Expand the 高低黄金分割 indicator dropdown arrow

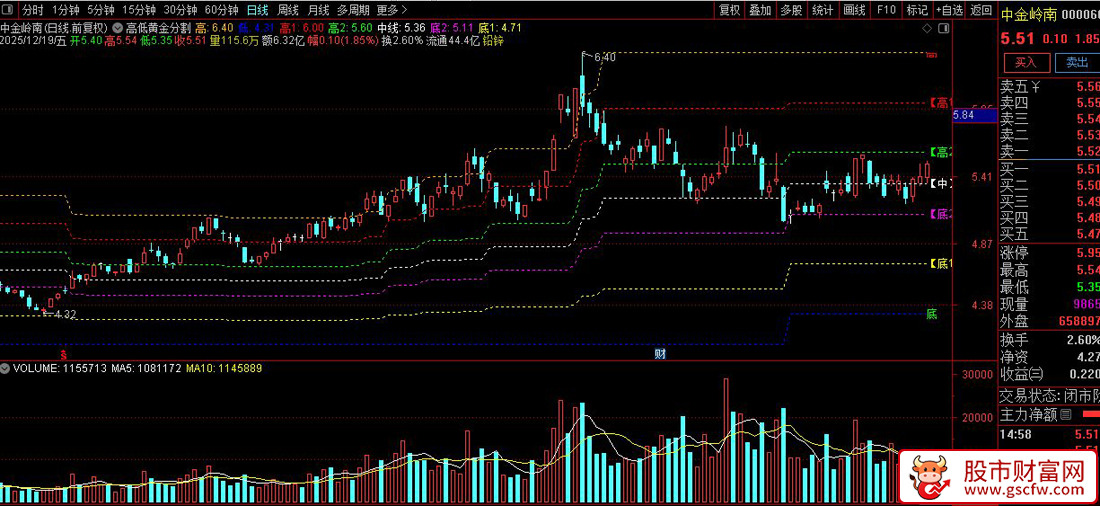point(117,29)
